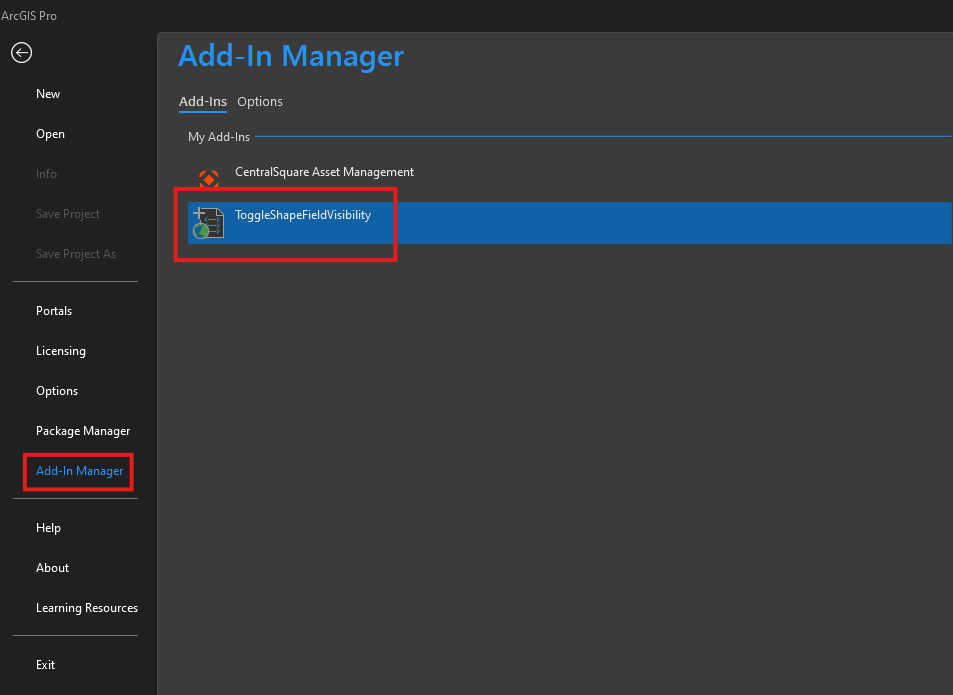Open the Help menu item
This screenshot has width=953, height=695.
(49, 527)
